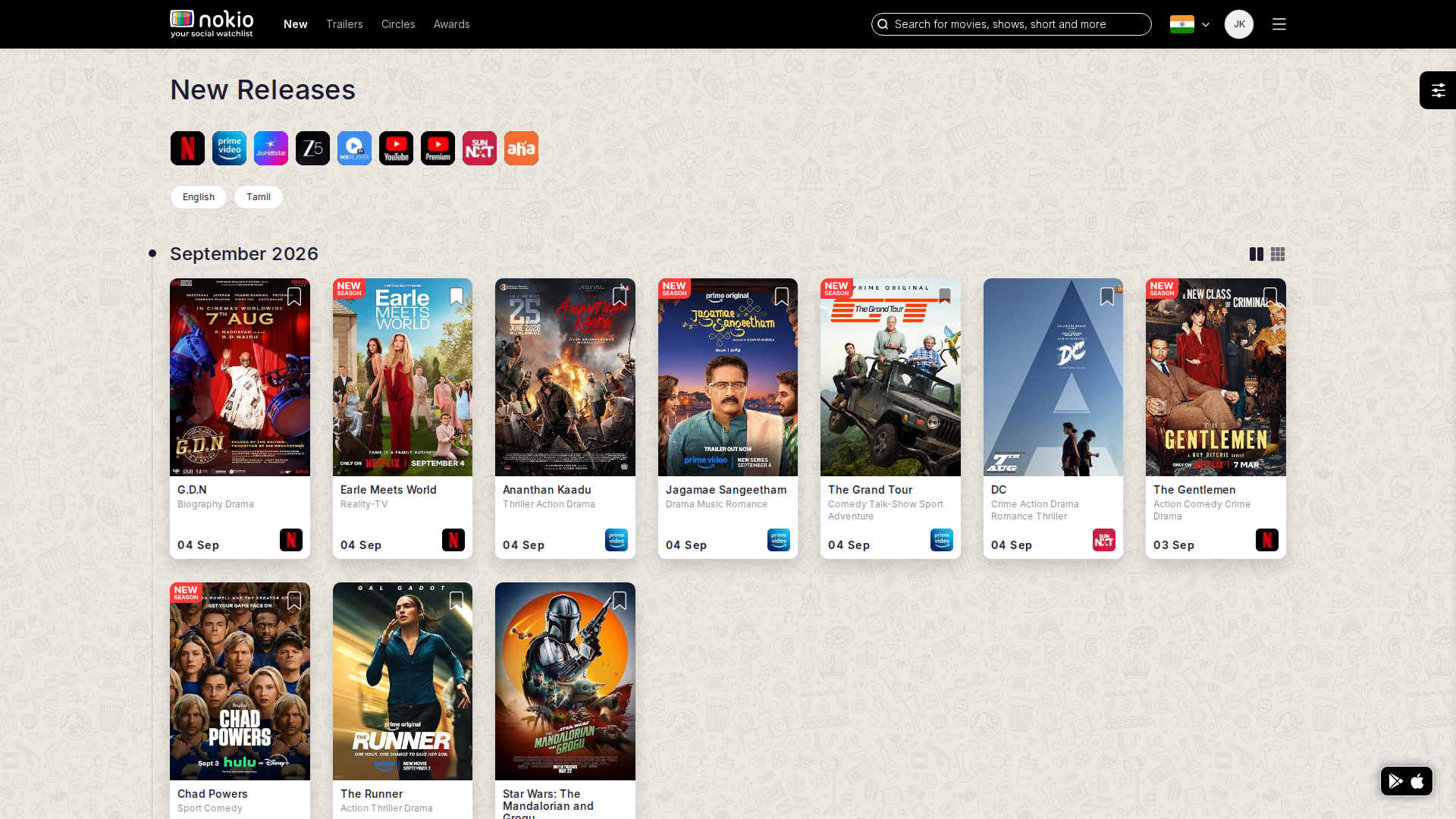Screen dimensions: 1456x819
Task: Click The Grand Tour title
Action: coord(870,490)
